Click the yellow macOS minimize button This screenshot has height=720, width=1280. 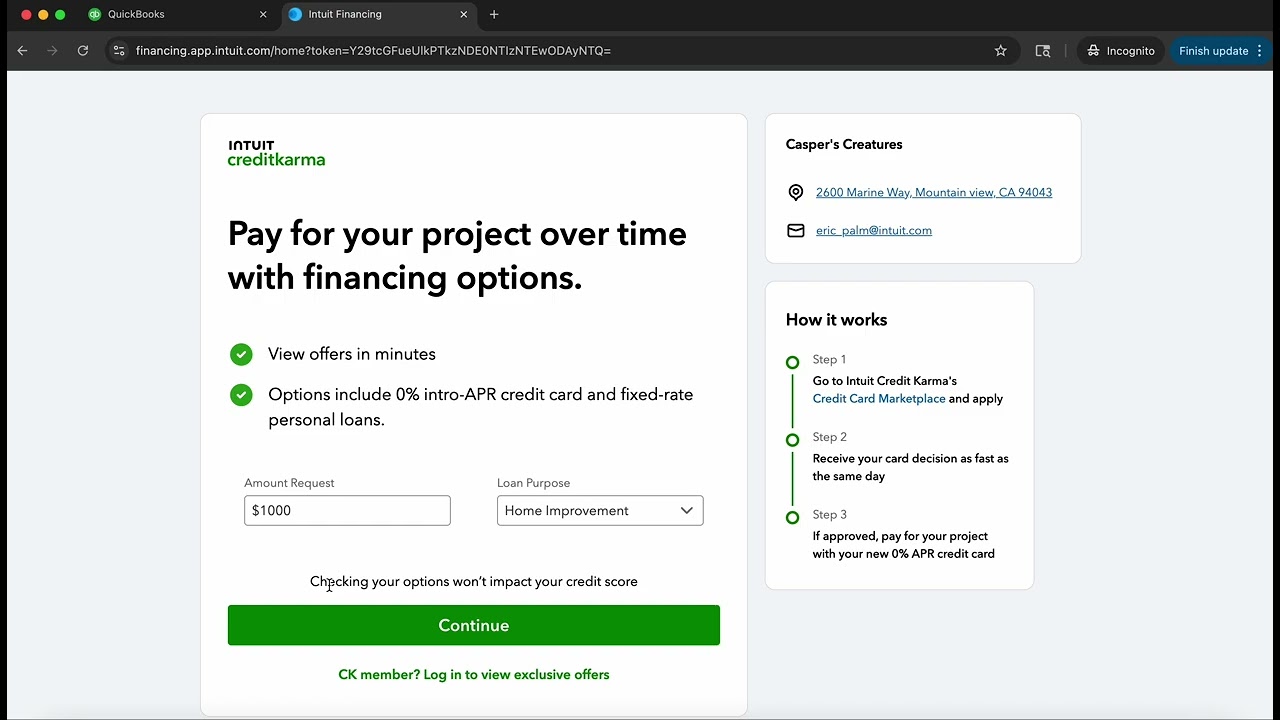click(43, 15)
